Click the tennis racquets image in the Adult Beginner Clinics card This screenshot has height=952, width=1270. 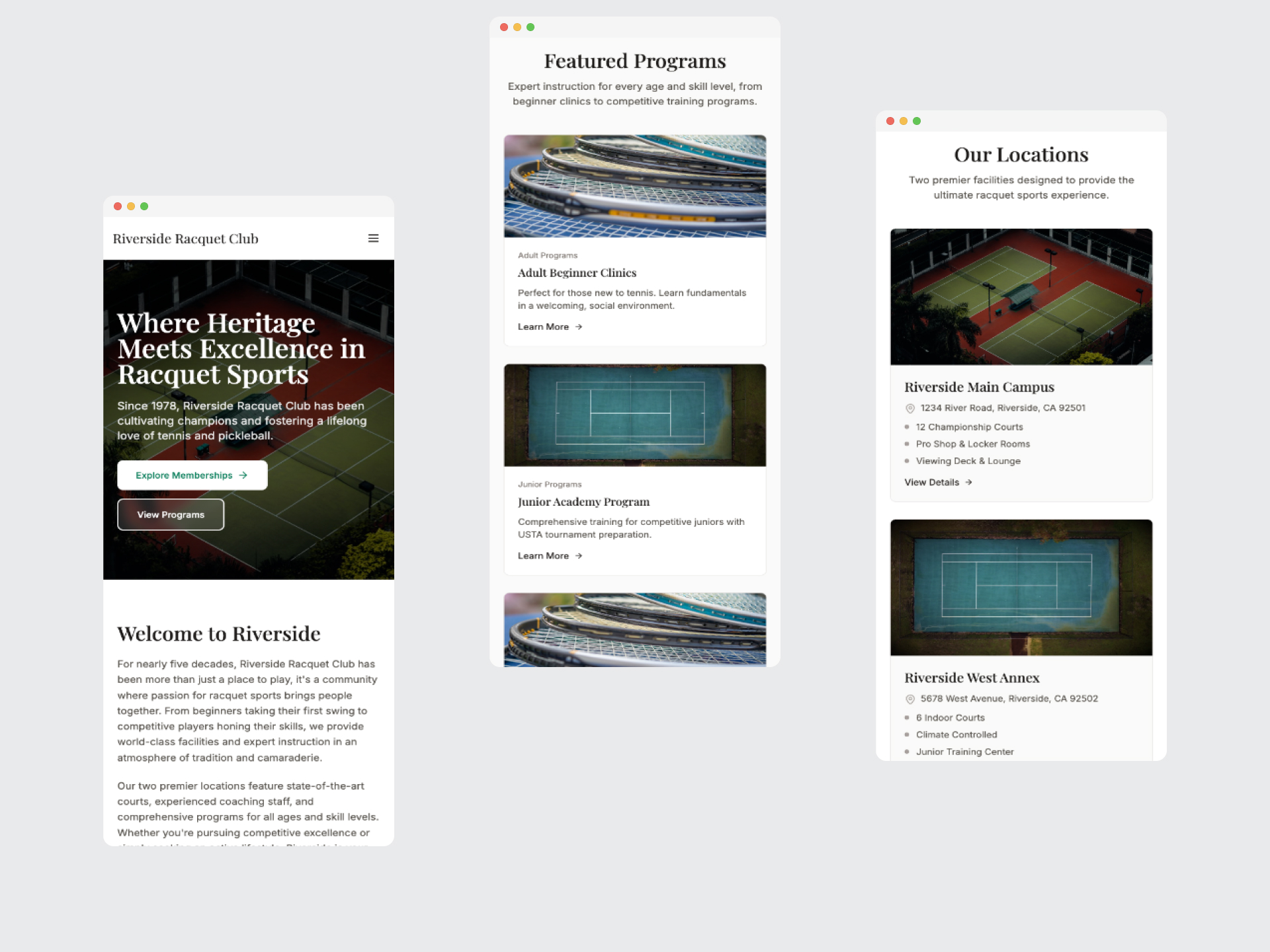pos(635,186)
